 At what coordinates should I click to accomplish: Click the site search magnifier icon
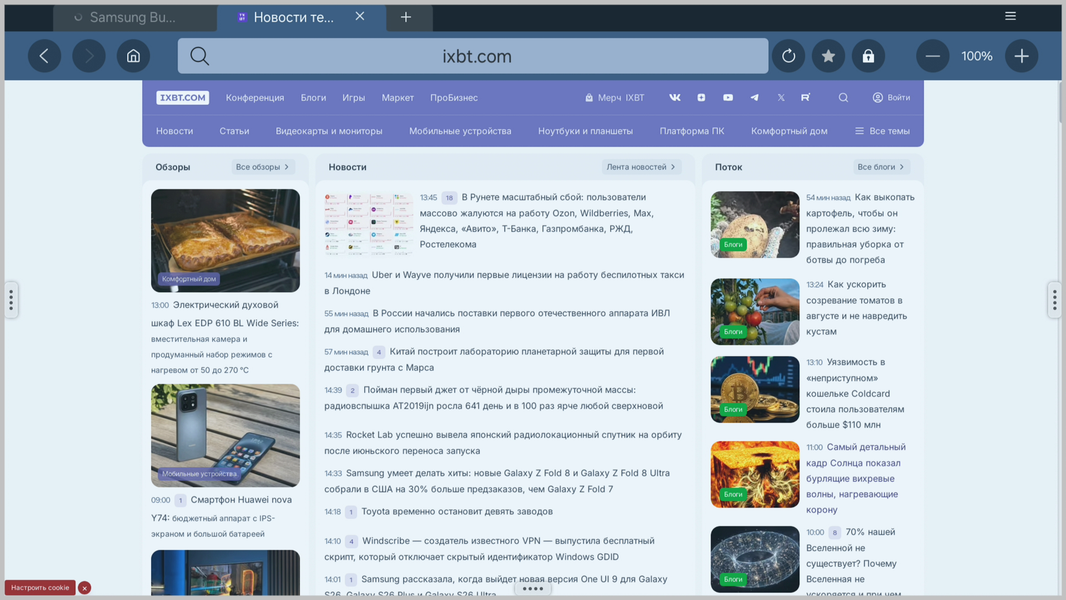(843, 97)
